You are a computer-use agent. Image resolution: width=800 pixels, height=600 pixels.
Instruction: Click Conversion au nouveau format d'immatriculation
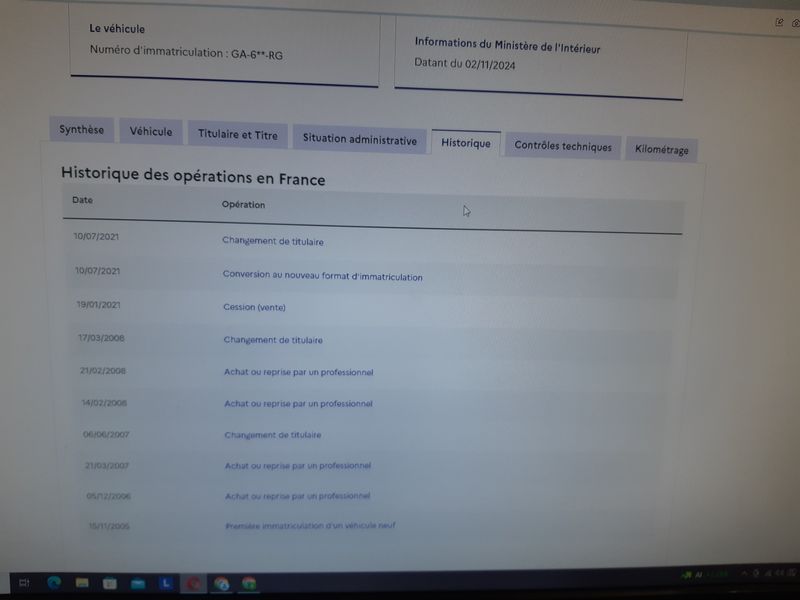tap(322, 276)
